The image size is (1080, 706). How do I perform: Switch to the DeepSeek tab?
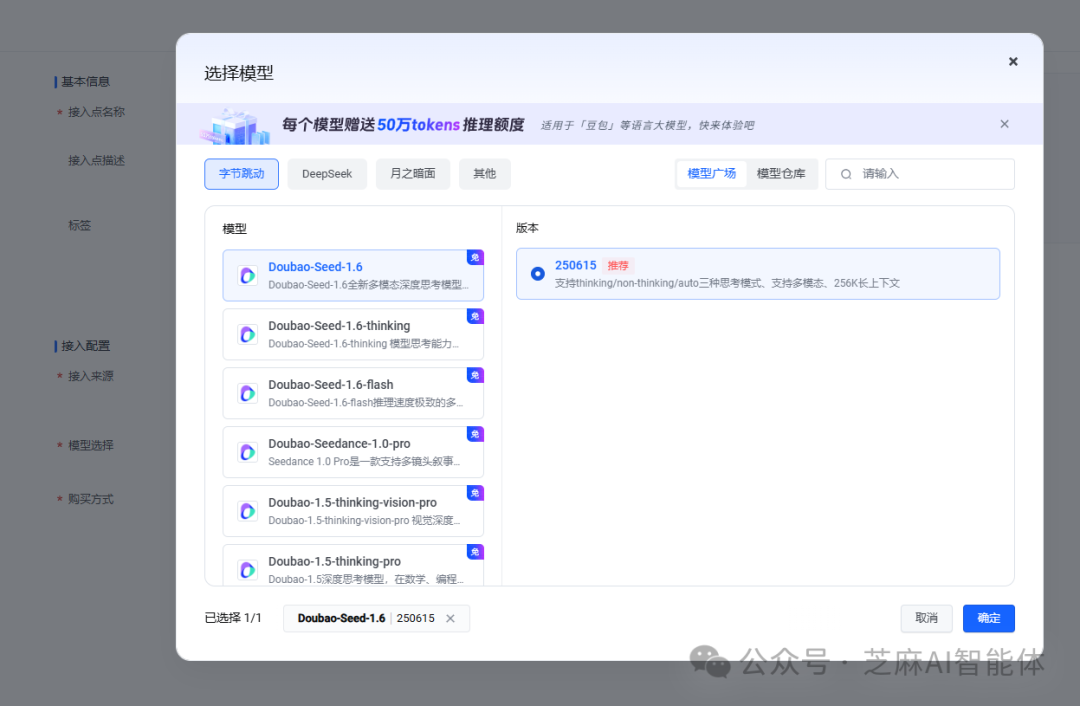(326, 174)
